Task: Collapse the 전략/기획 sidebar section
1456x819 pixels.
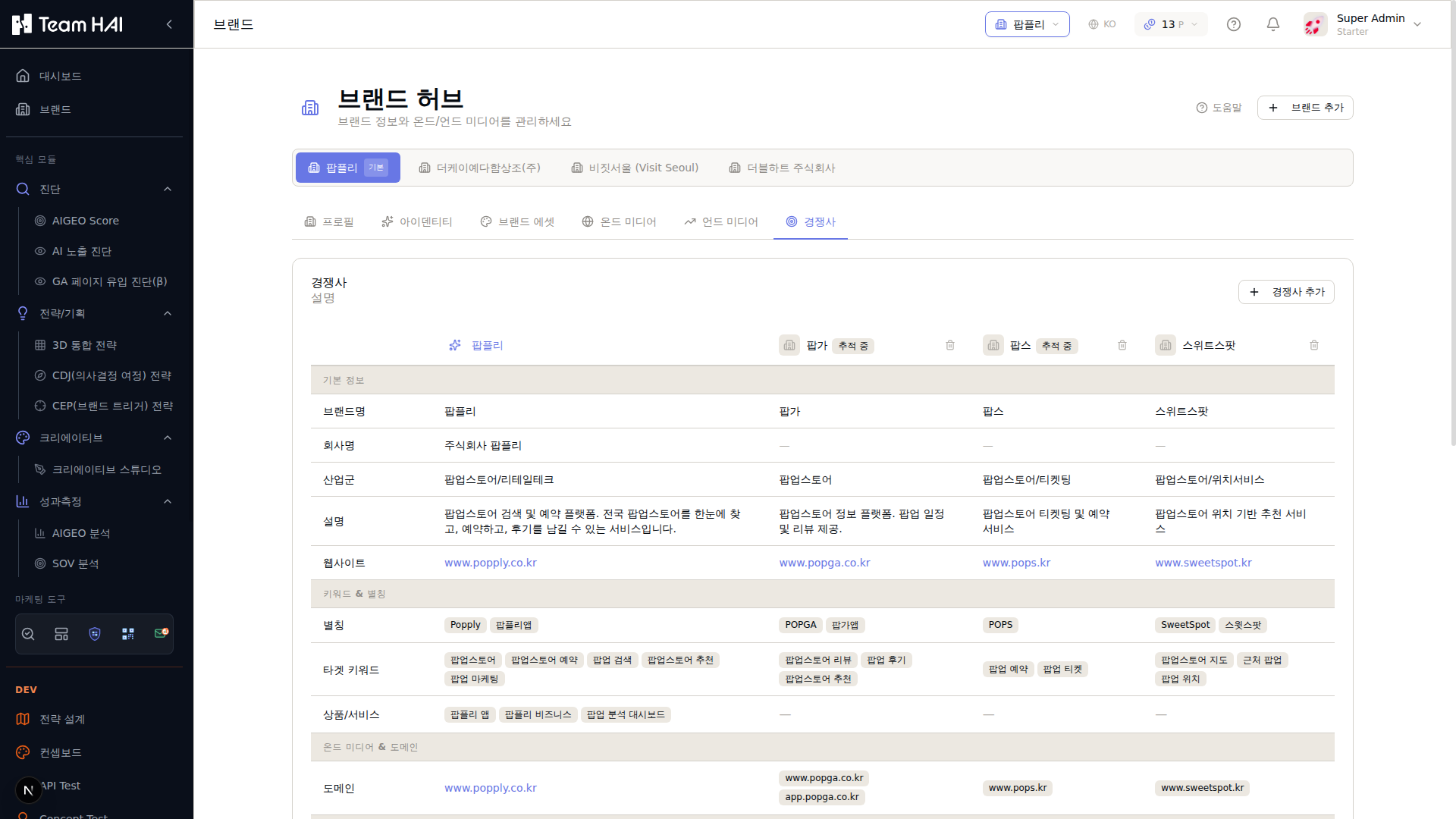Action: point(168,313)
